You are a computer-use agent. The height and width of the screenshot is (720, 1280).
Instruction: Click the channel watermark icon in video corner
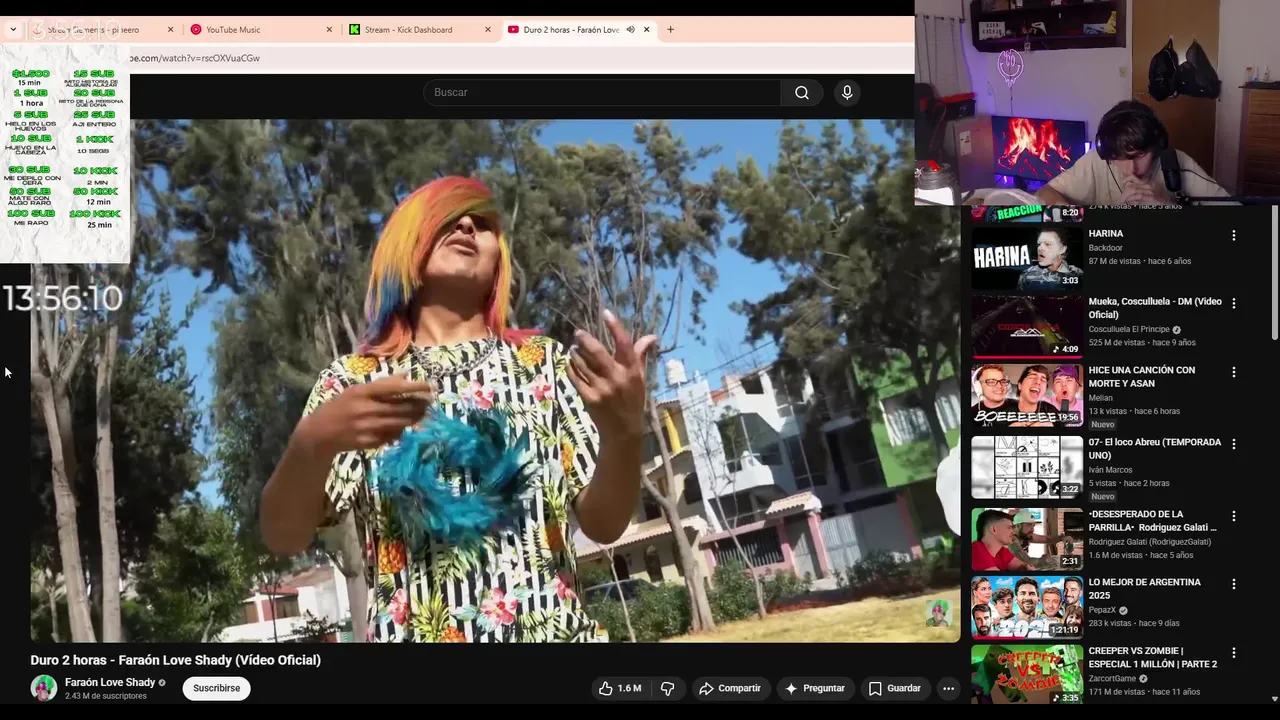[x=938, y=612]
